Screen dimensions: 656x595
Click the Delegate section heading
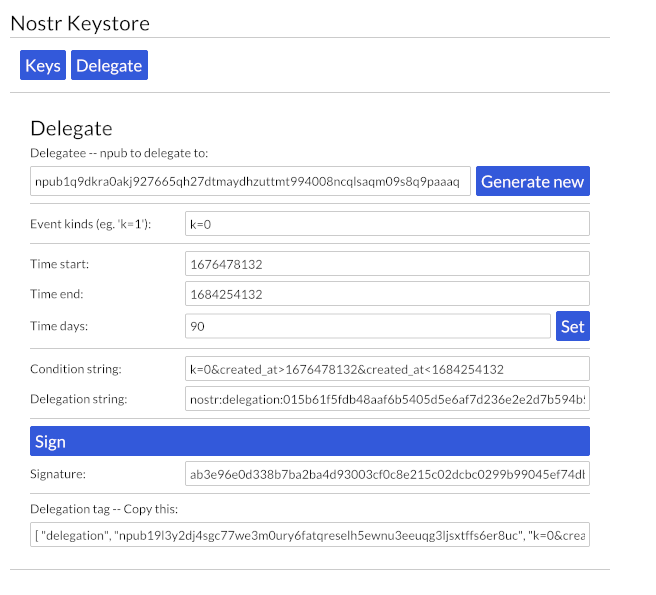[x=71, y=128]
